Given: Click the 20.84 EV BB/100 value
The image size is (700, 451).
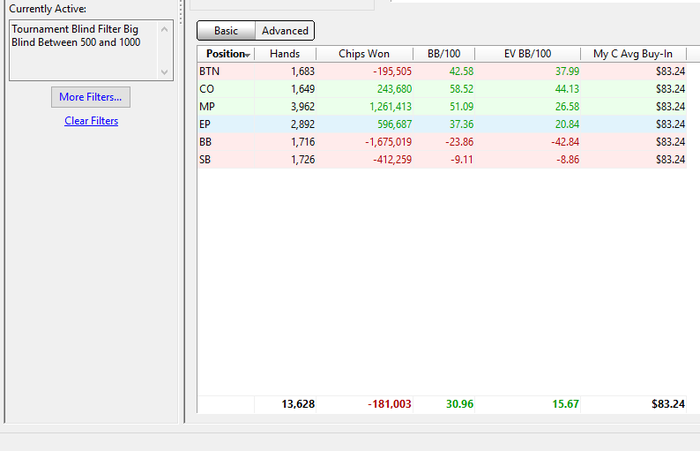Looking at the screenshot, I should (x=567, y=124).
